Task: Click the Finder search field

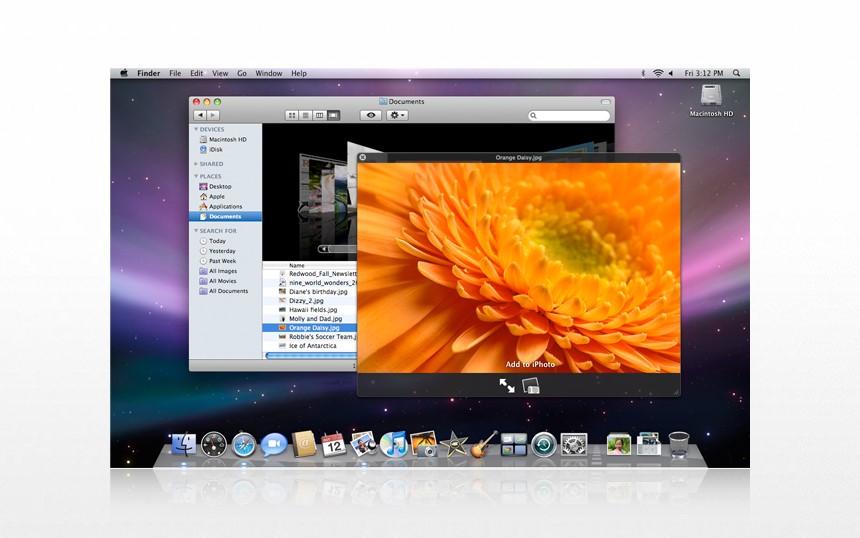Action: tap(569, 115)
